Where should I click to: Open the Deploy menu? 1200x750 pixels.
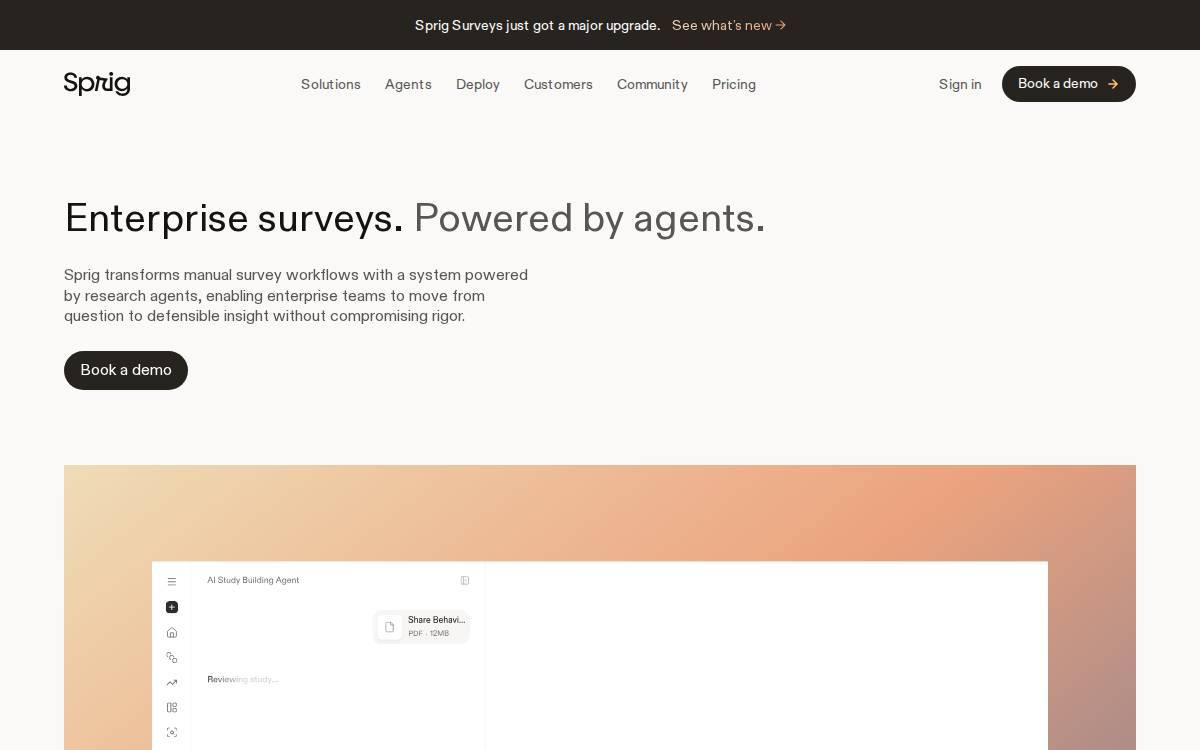coord(478,84)
